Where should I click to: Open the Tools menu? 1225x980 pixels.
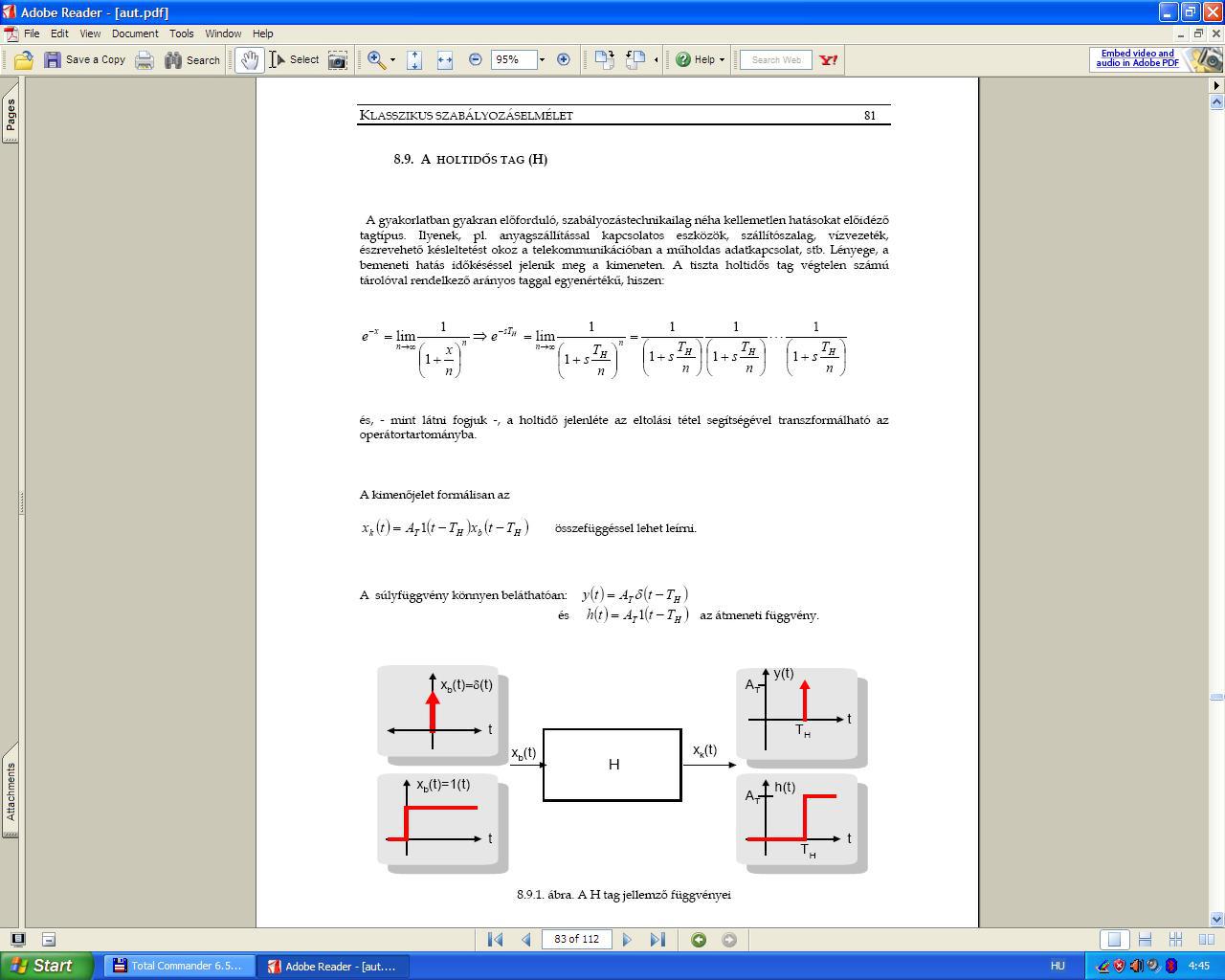point(182,33)
